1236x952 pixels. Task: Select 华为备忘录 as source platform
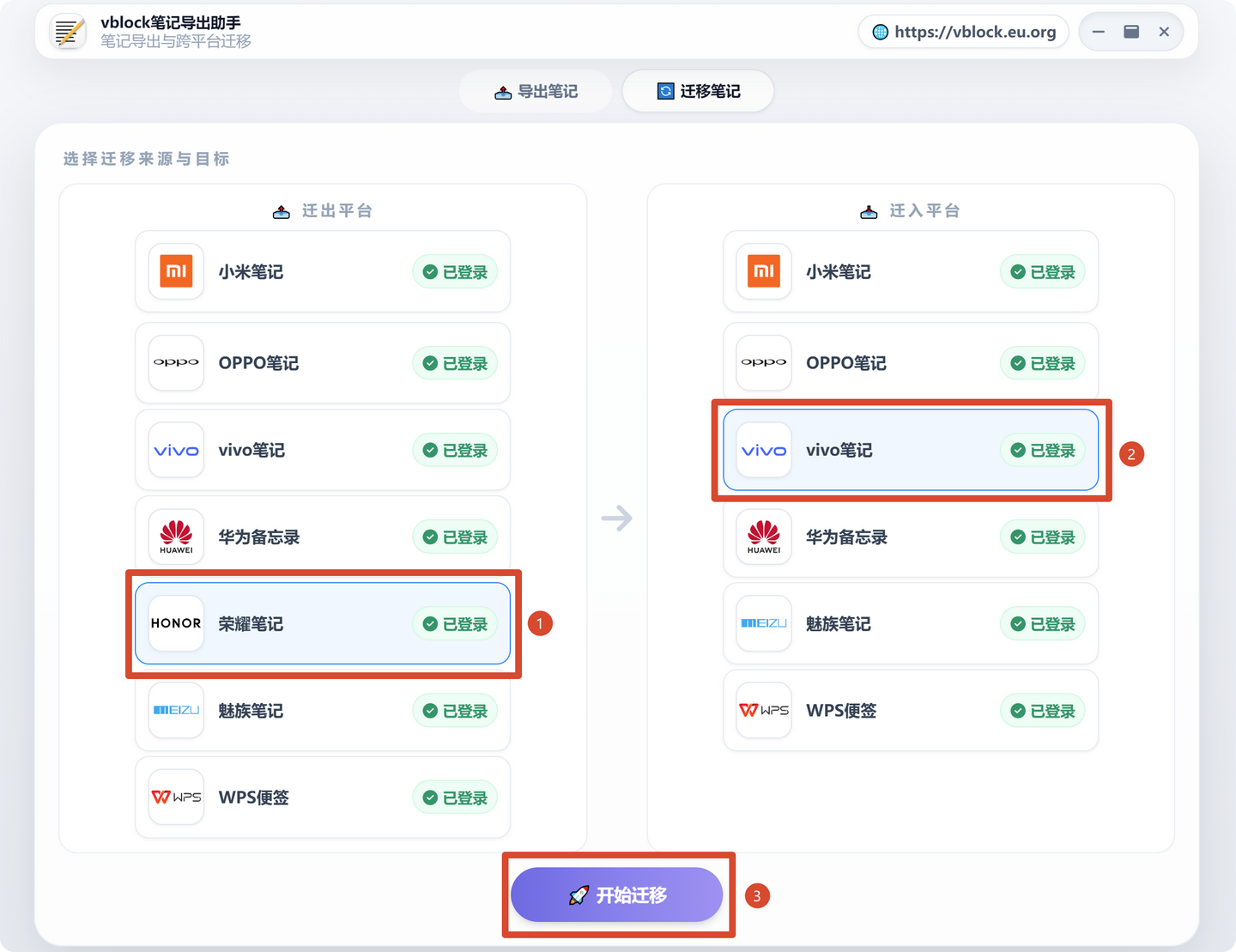coord(323,537)
